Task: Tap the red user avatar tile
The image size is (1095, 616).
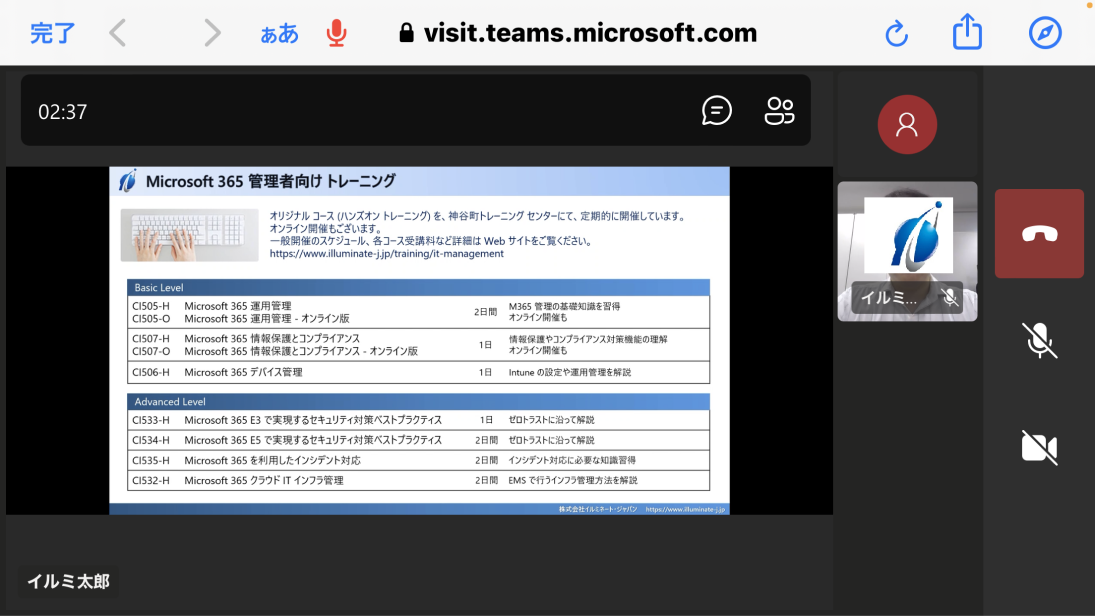Action: [x=907, y=124]
